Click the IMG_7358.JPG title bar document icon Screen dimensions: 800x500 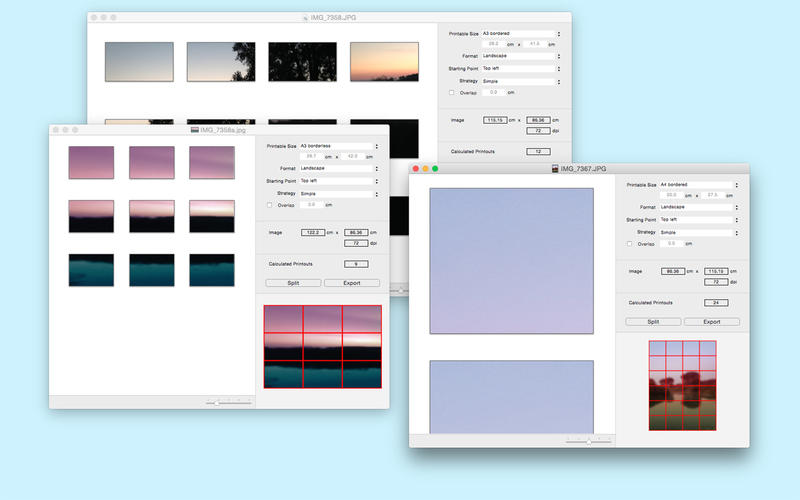click(x=305, y=18)
